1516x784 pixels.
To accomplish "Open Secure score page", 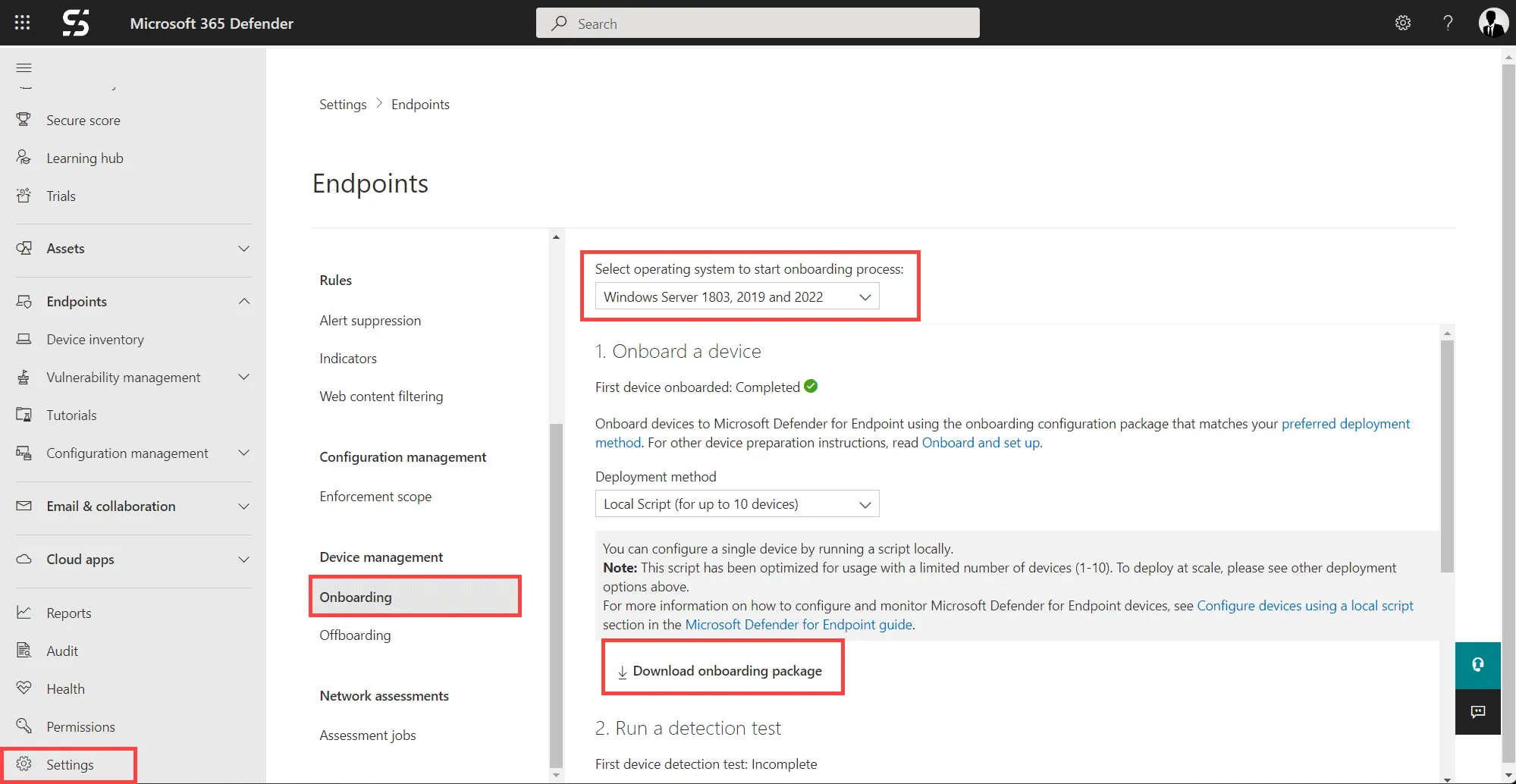I will tap(83, 120).
